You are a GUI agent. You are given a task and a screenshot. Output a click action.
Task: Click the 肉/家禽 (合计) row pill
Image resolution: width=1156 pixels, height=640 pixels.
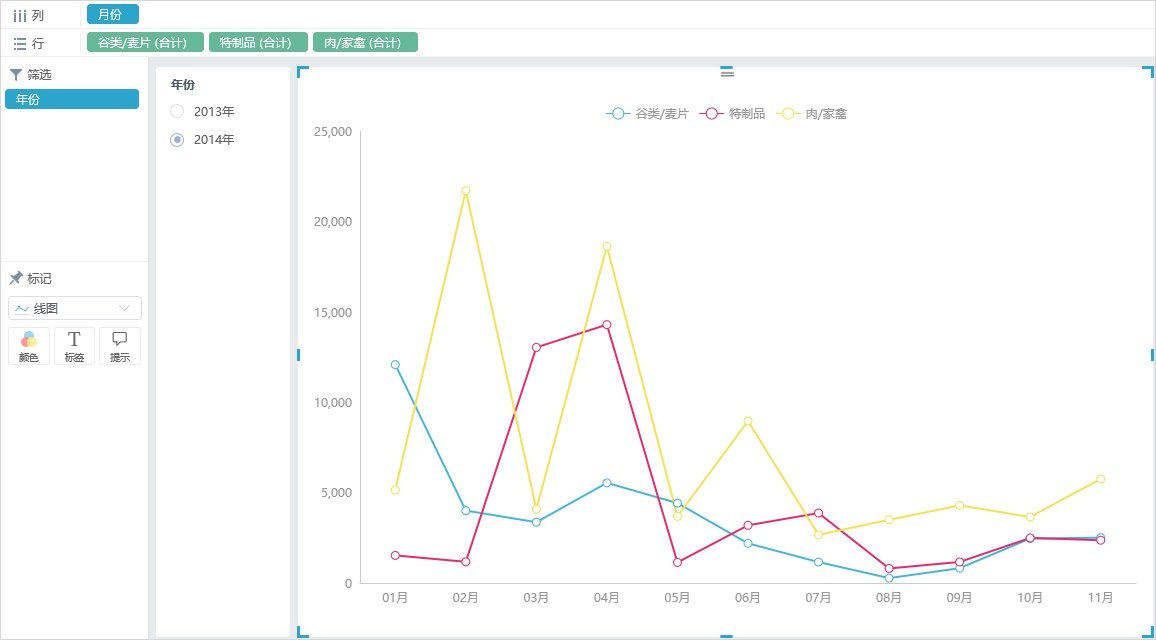365,42
